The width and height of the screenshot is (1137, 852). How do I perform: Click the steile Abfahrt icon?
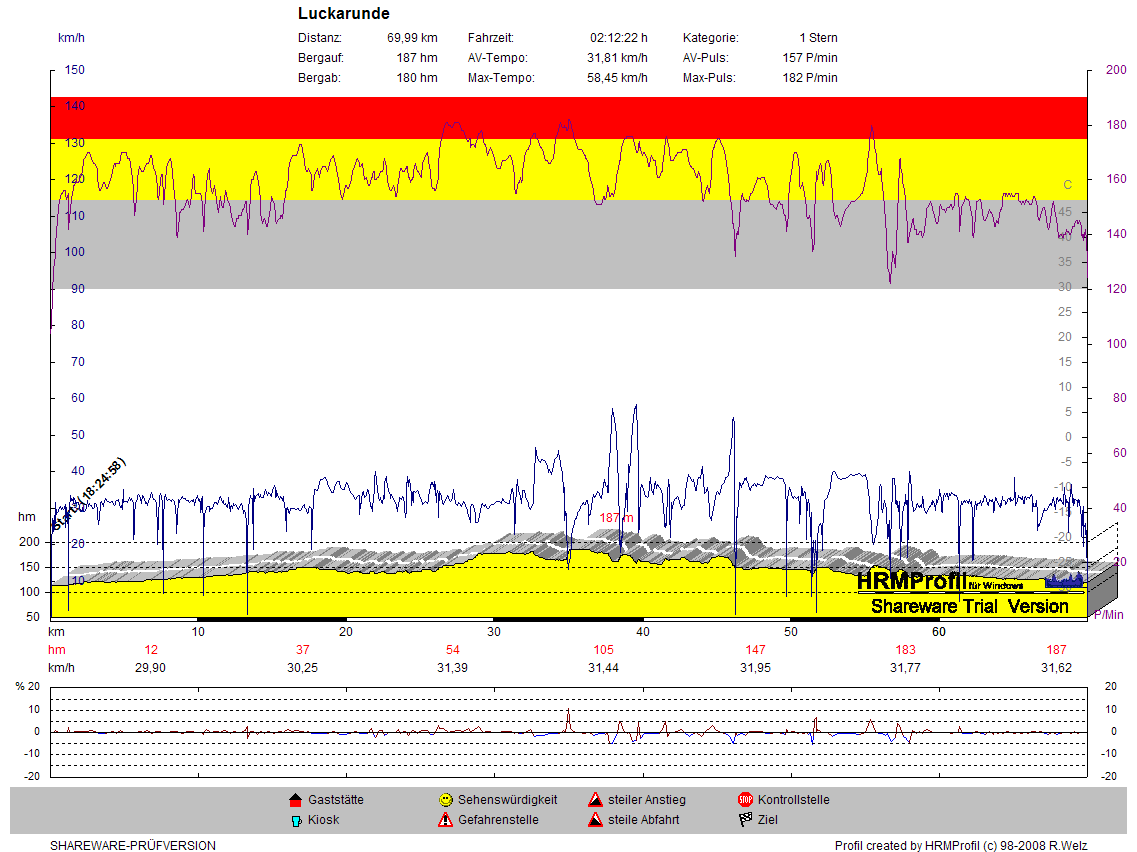point(595,820)
